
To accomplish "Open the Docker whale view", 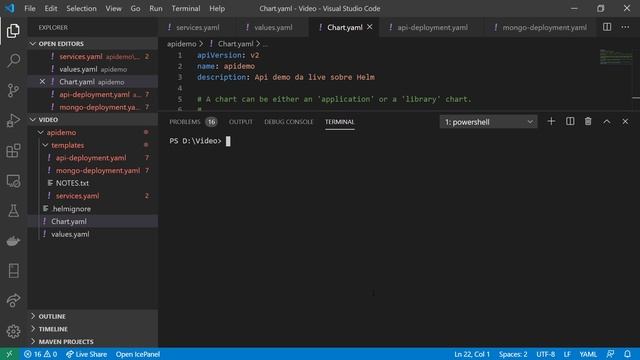I will [x=13, y=241].
